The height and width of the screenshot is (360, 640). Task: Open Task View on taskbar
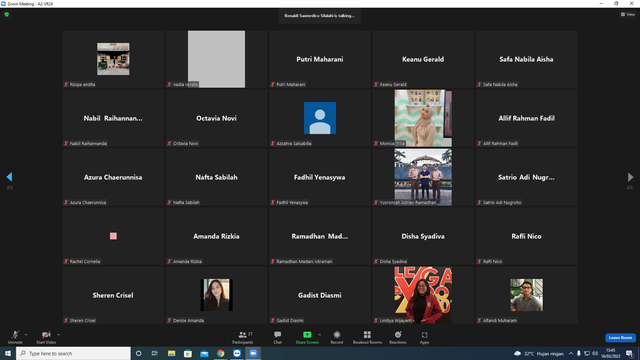(x=155, y=353)
